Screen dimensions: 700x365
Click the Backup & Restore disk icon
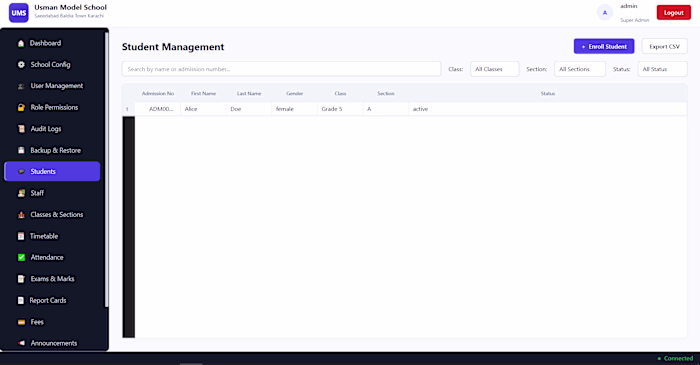pos(21,150)
